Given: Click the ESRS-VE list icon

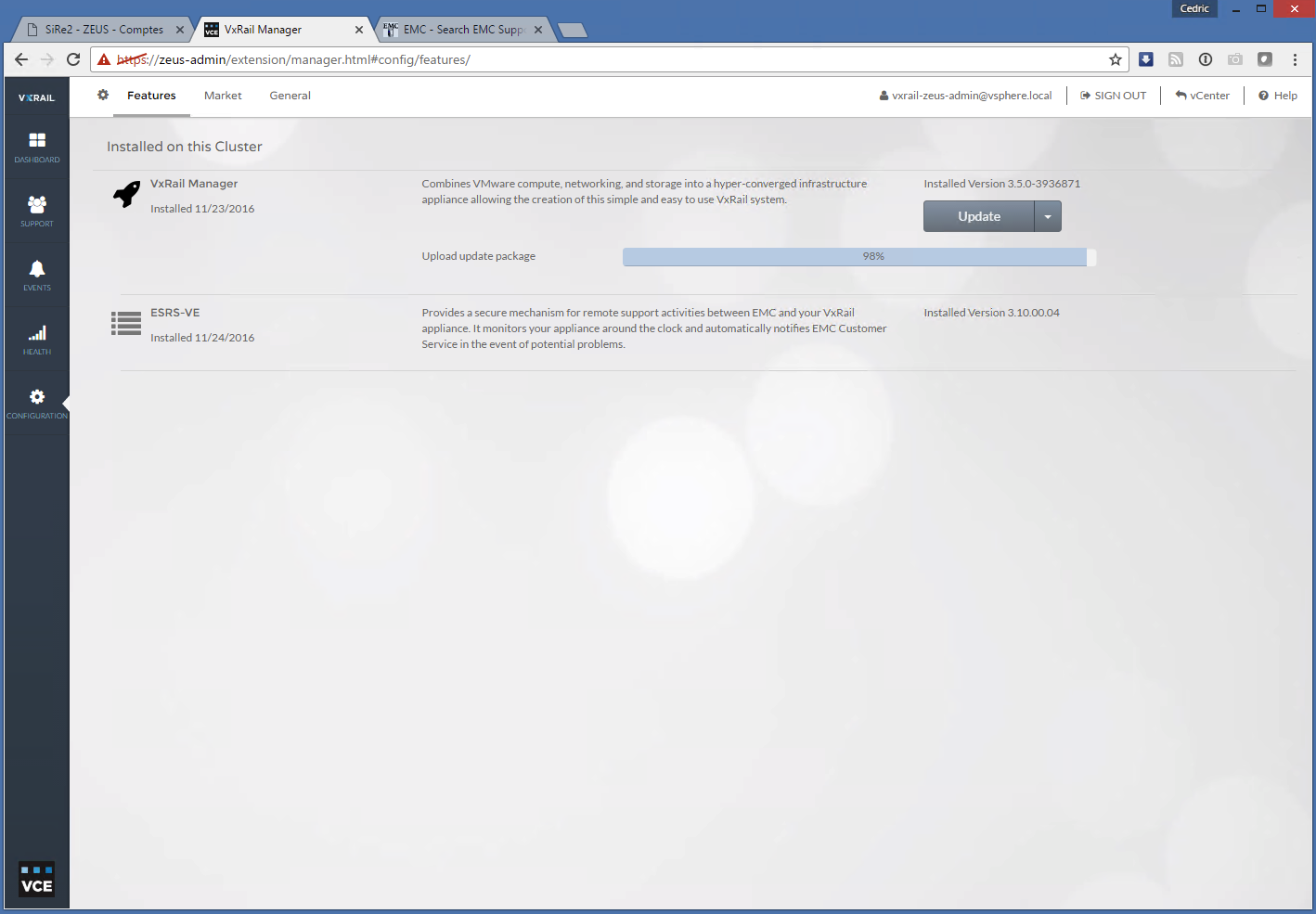Looking at the screenshot, I should [x=126, y=323].
